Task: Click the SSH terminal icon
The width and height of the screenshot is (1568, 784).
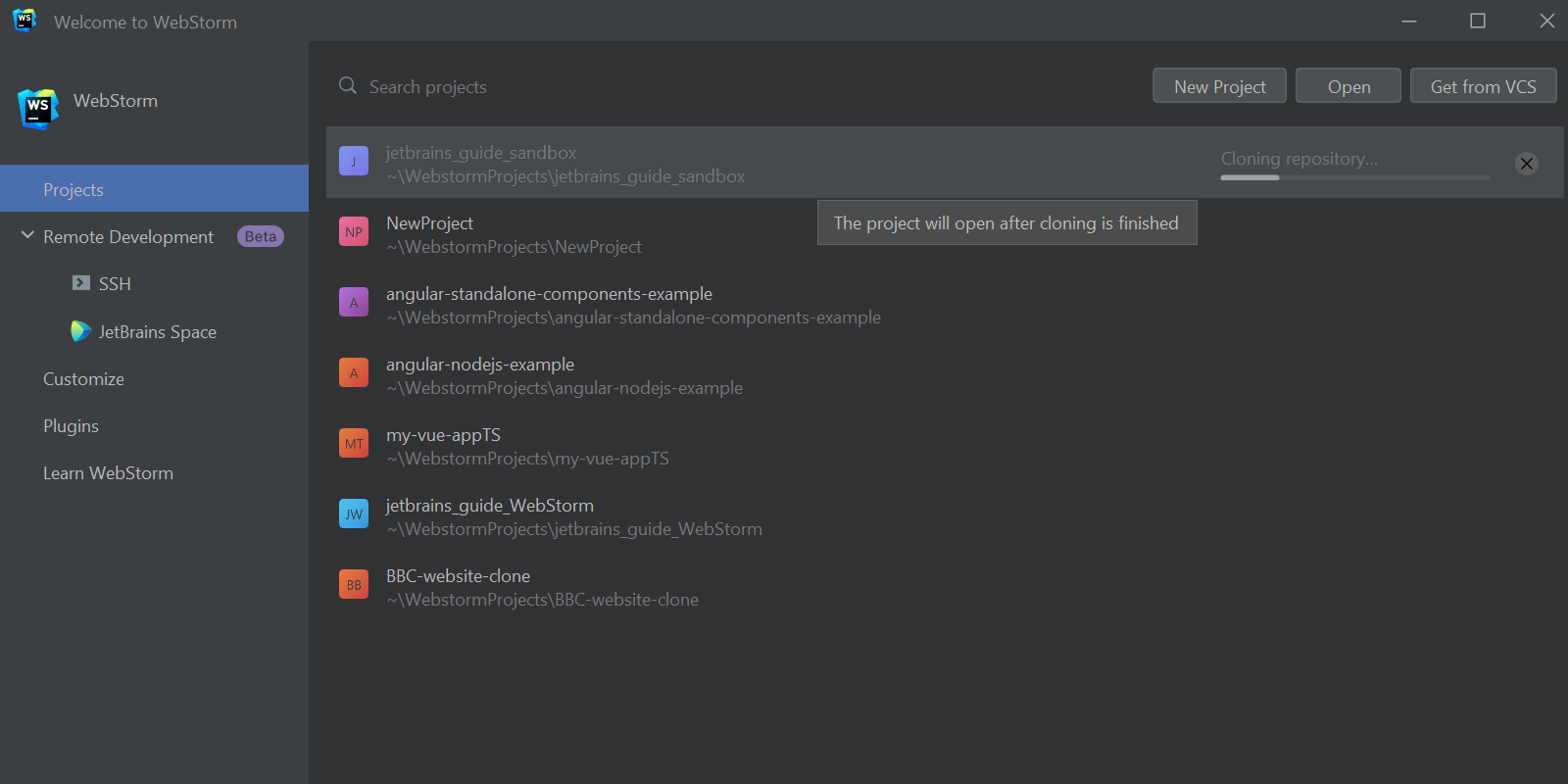Action: tap(81, 283)
